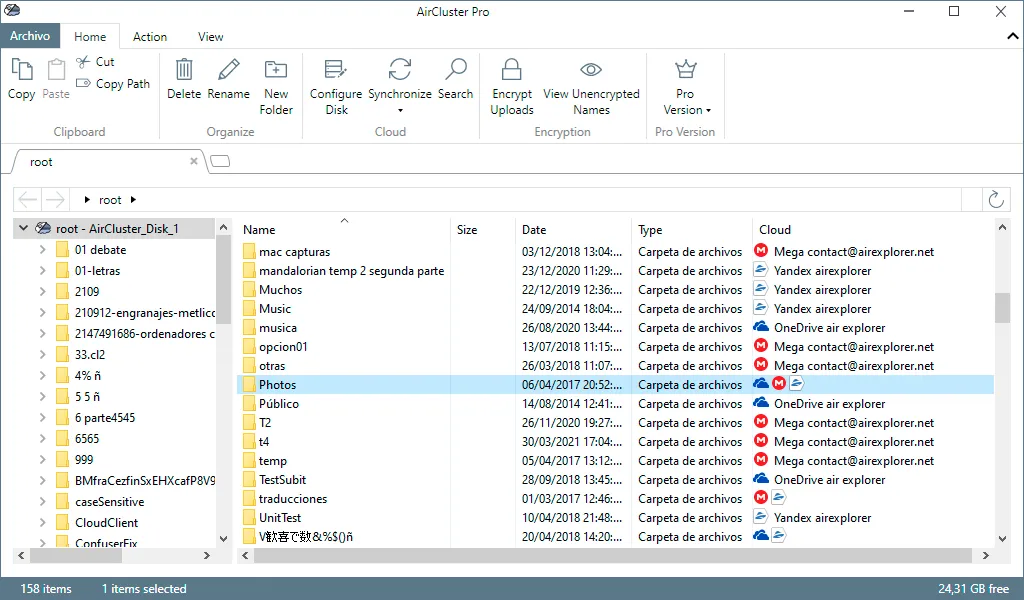Collapse the root AirCluster_Disk_1 node

click(x=24, y=228)
